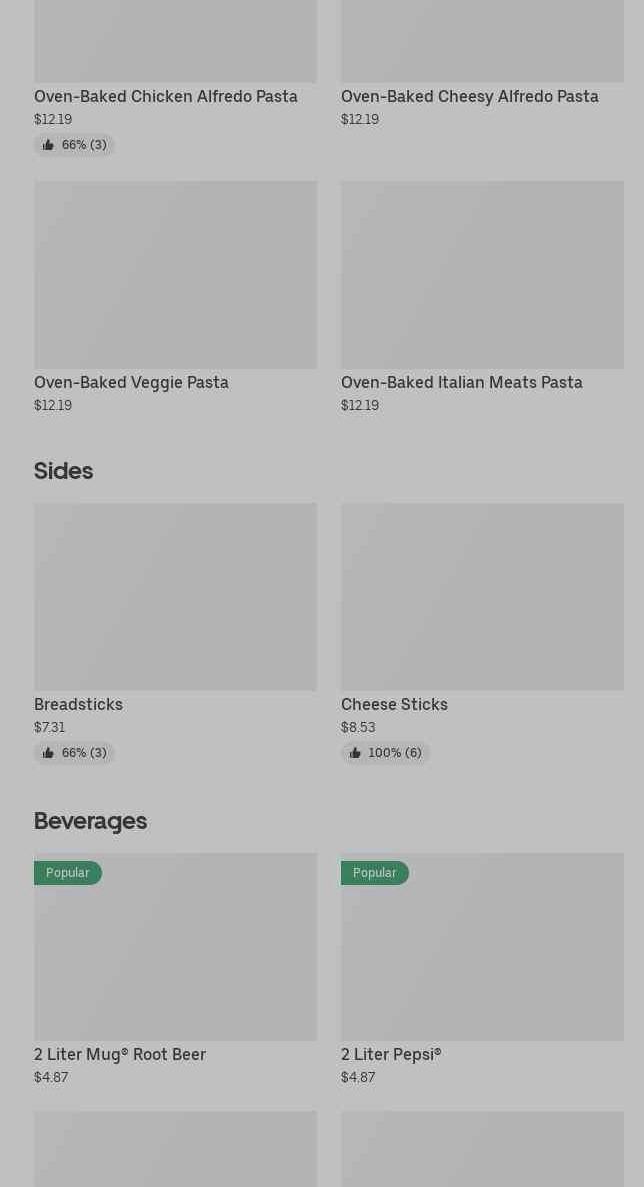Click the 2 Liter Mug Root Beer image
644x1187 pixels.
point(175,960)
